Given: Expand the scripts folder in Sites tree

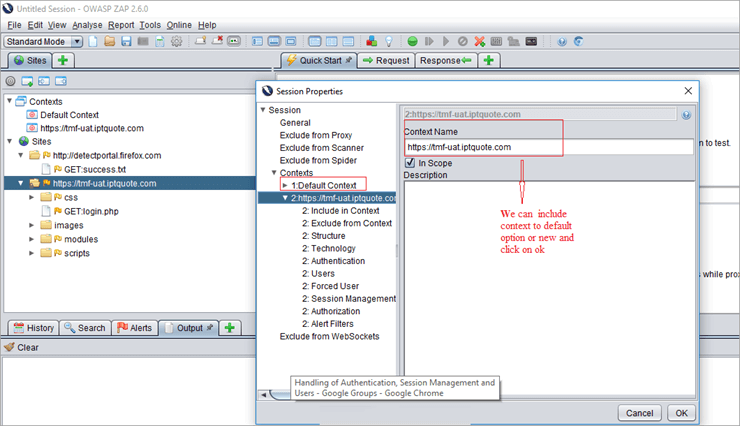Looking at the screenshot, I should (32, 253).
